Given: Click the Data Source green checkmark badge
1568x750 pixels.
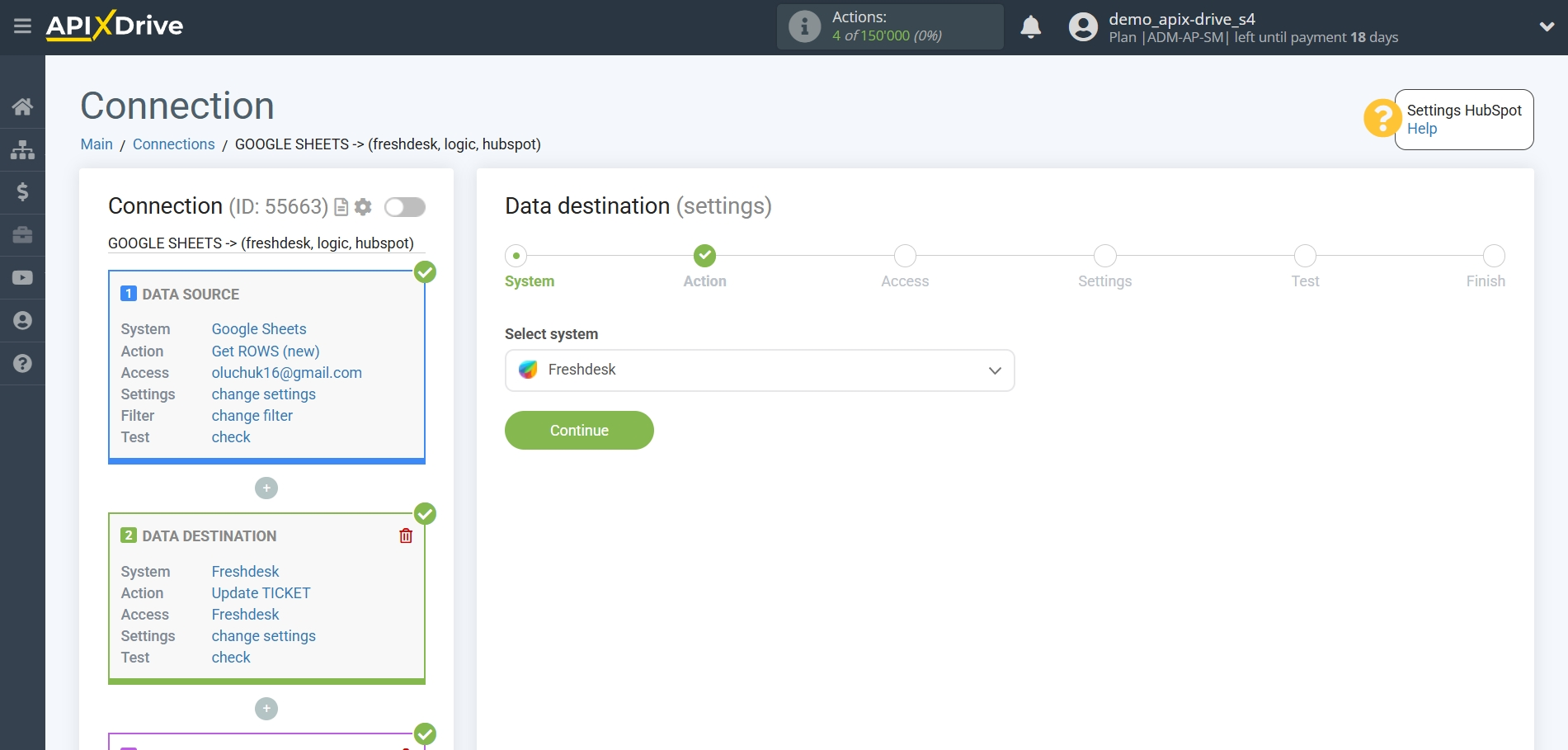Looking at the screenshot, I should 425,272.
